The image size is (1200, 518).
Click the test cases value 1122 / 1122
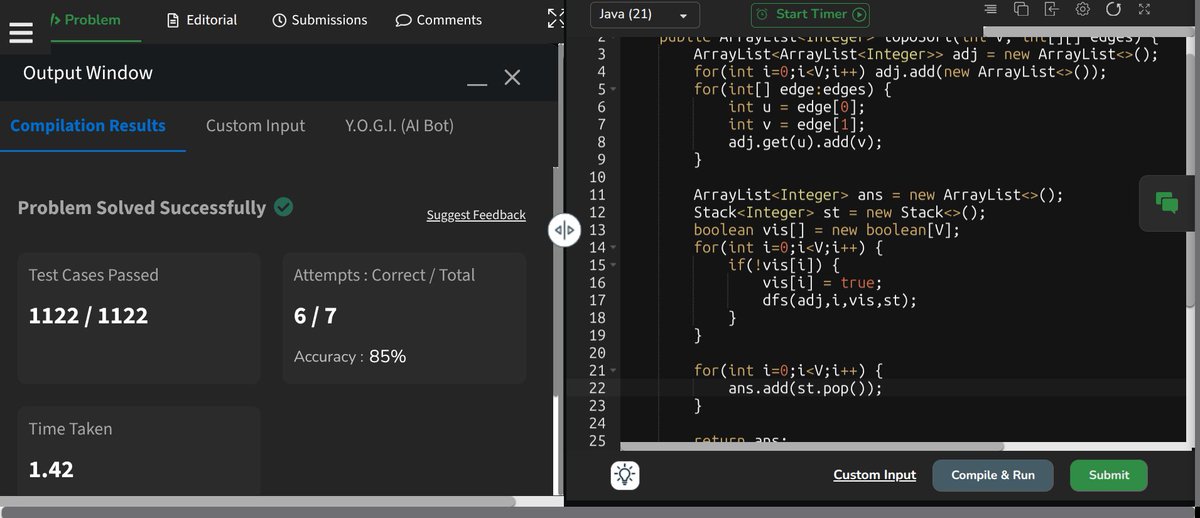[88, 316]
